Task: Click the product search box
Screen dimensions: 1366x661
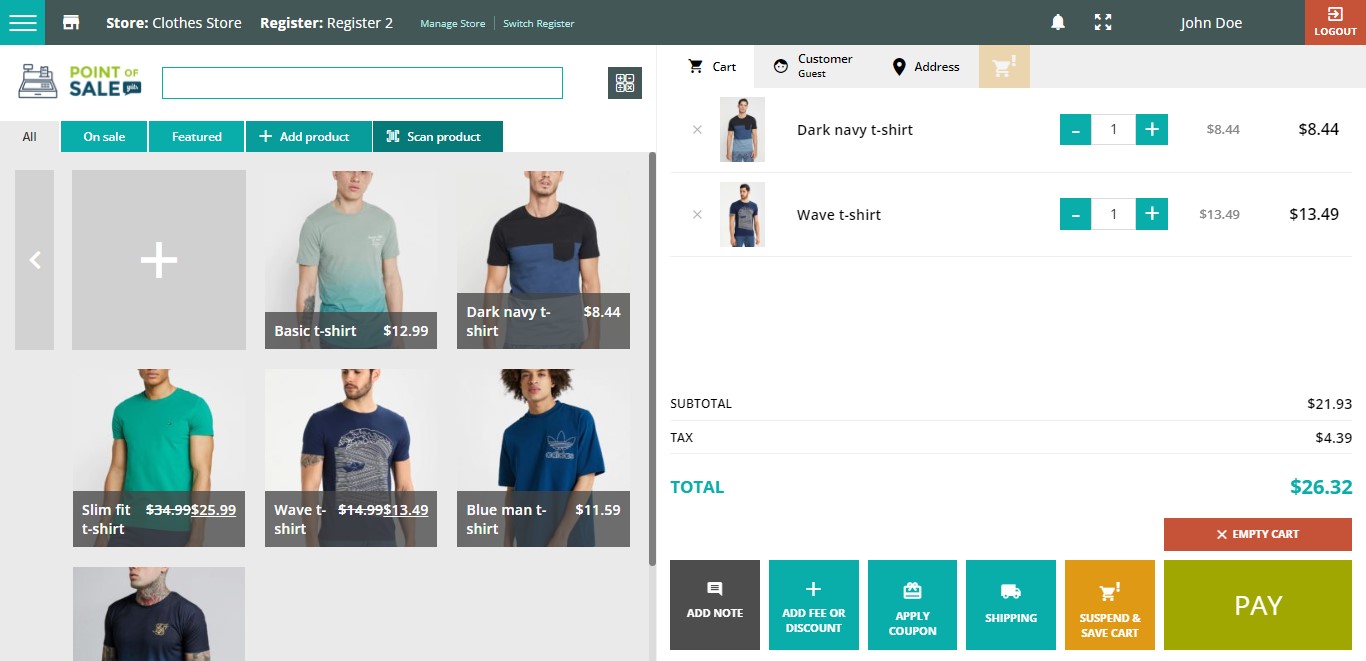Action: click(x=362, y=83)
